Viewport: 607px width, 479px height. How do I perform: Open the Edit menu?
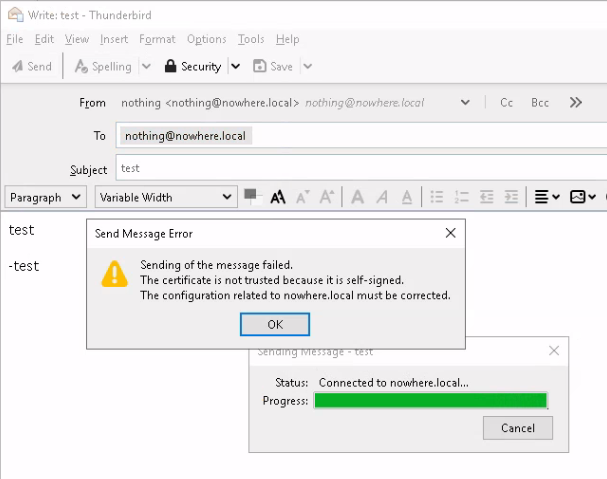tap(44, 39)
